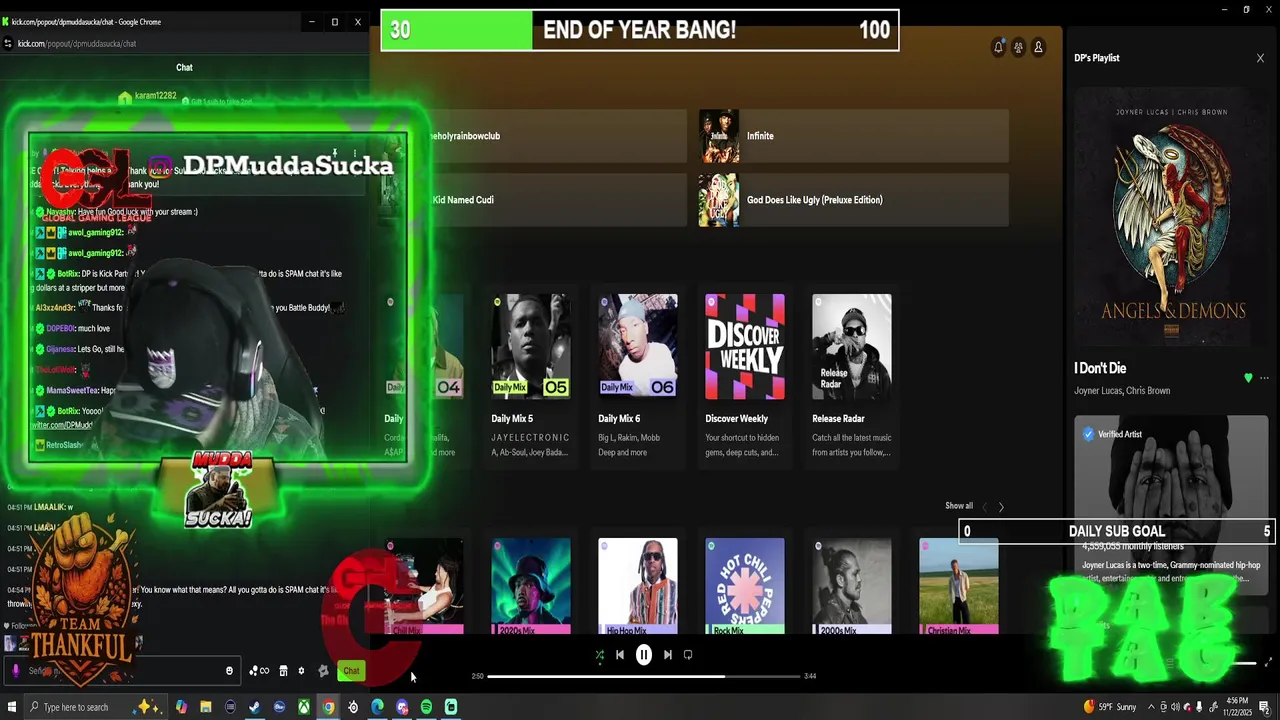
Task: Click the SteelSeries icon in taskbar
Action: pos(353,707)
